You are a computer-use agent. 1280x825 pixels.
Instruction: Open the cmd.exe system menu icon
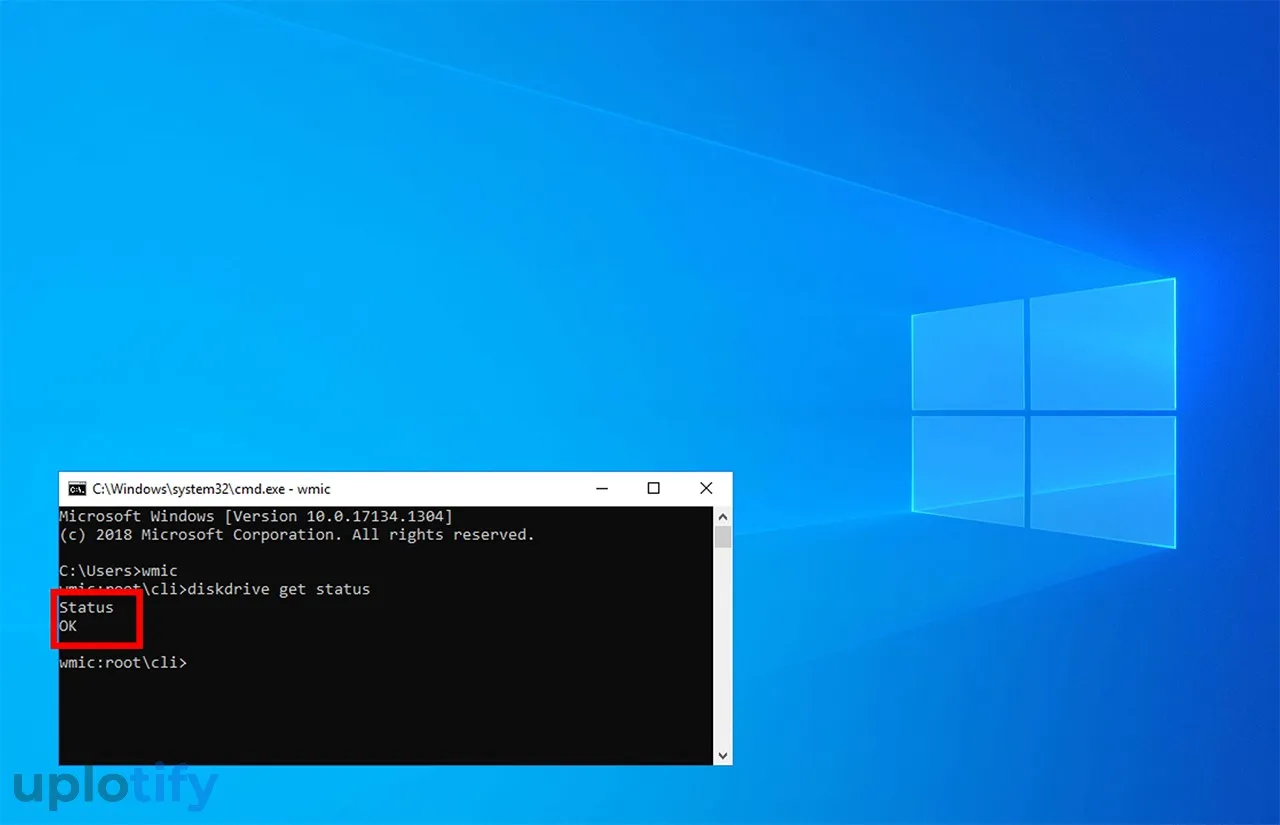pyautogui.click(x=76, y=489)
